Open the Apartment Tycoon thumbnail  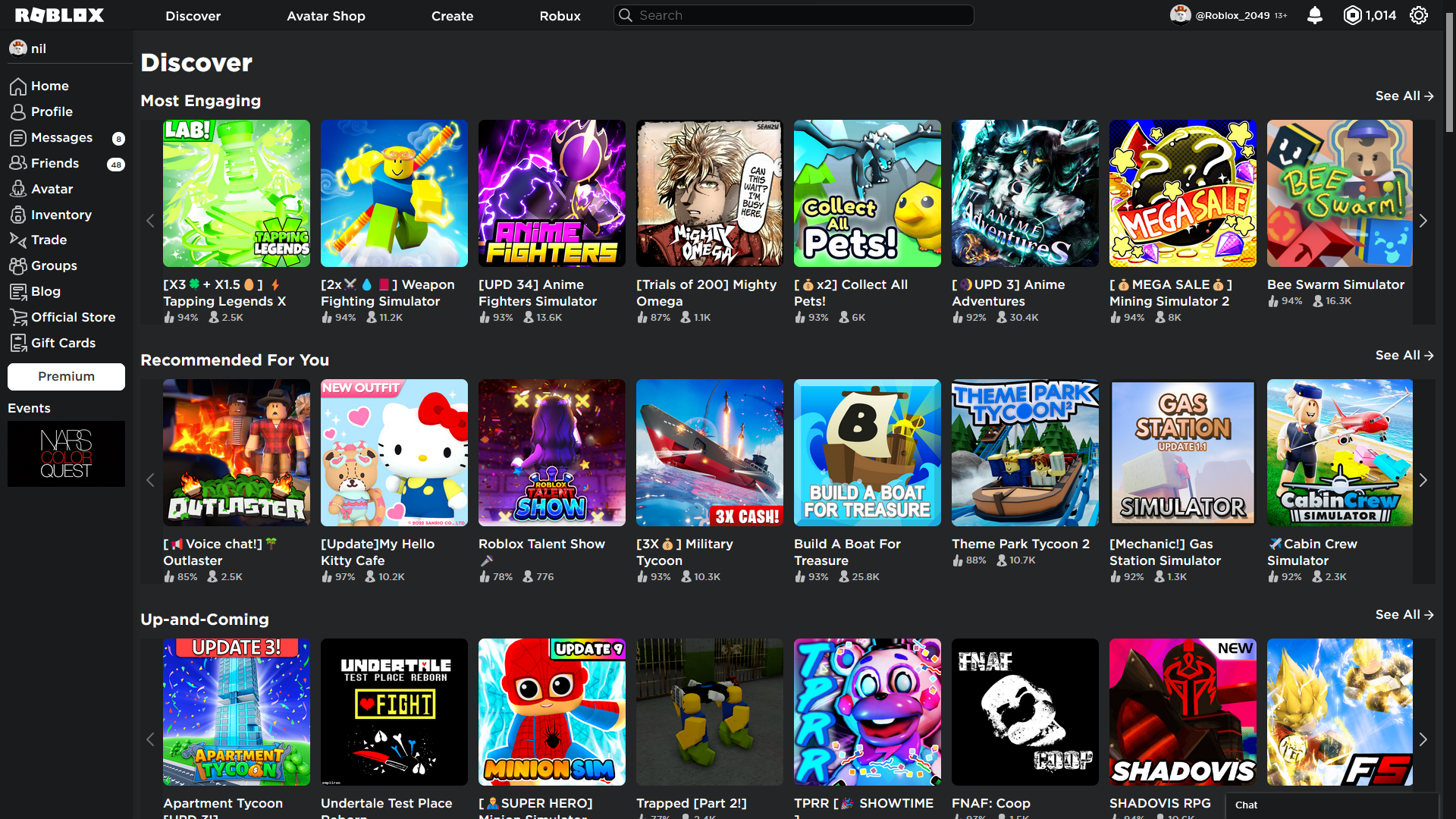pos(237,712)
